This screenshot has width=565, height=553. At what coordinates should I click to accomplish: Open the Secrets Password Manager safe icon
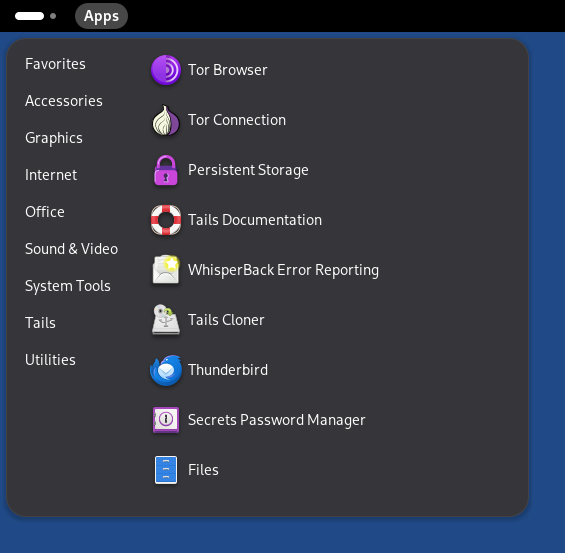coord(166,420)
